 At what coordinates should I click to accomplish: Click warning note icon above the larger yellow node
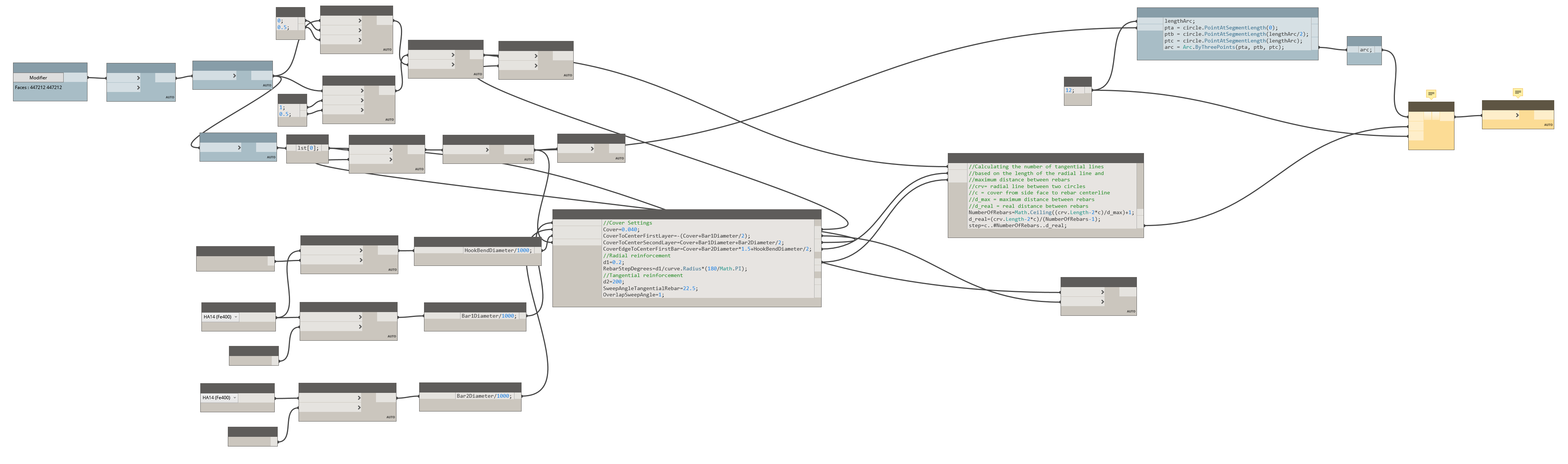1431,94
